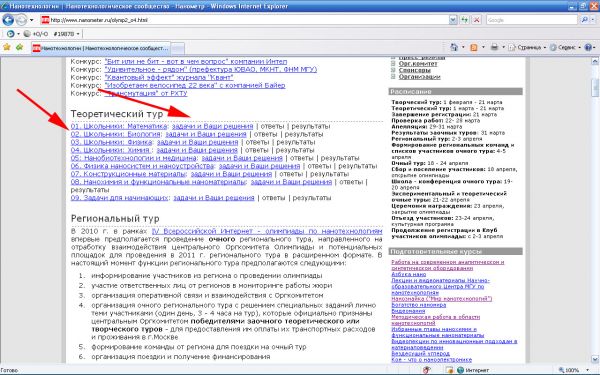The height and width of the screenshot is (375, 600).
Task: Open link 08. Нанохимия и функциональные наноматериалы
Action: [x=158, y=182]
